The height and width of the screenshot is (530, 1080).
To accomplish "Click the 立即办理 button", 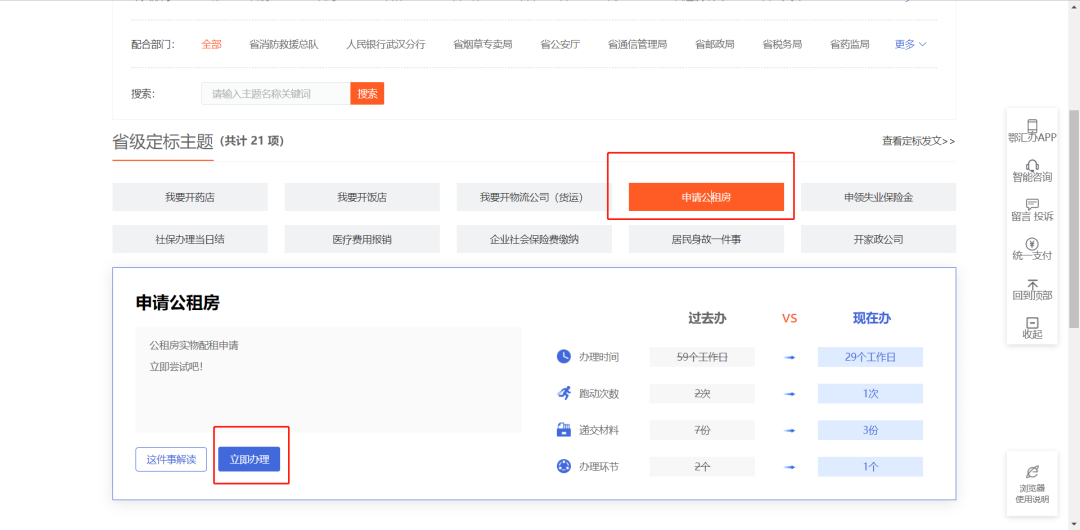I will click(x=249, y=459).
